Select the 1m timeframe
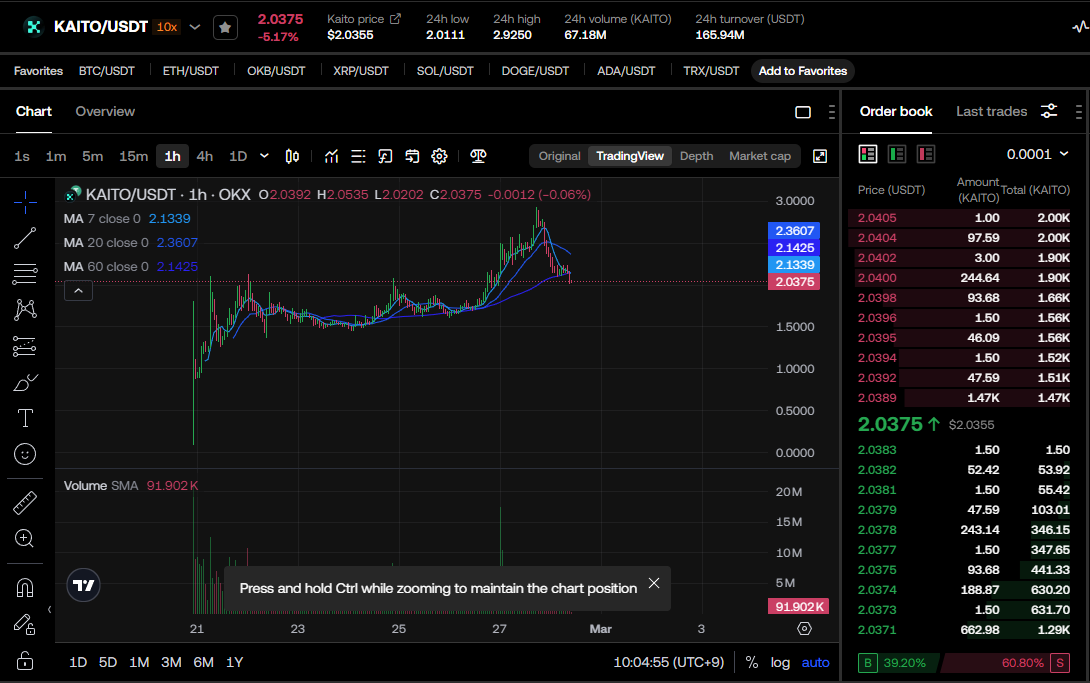The height and width of the screenshot is (683, 1090). (56, 156)
